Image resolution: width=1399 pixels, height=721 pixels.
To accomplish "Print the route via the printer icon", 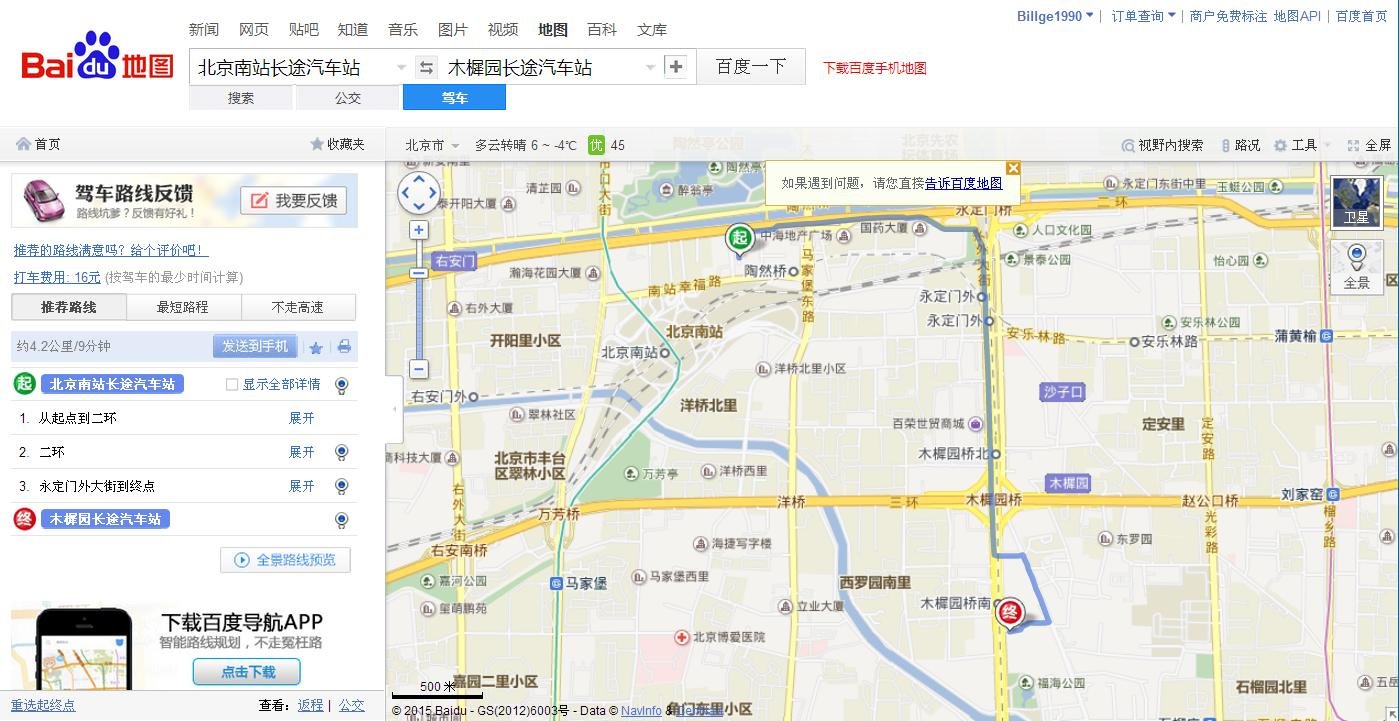I will (344, 345).
